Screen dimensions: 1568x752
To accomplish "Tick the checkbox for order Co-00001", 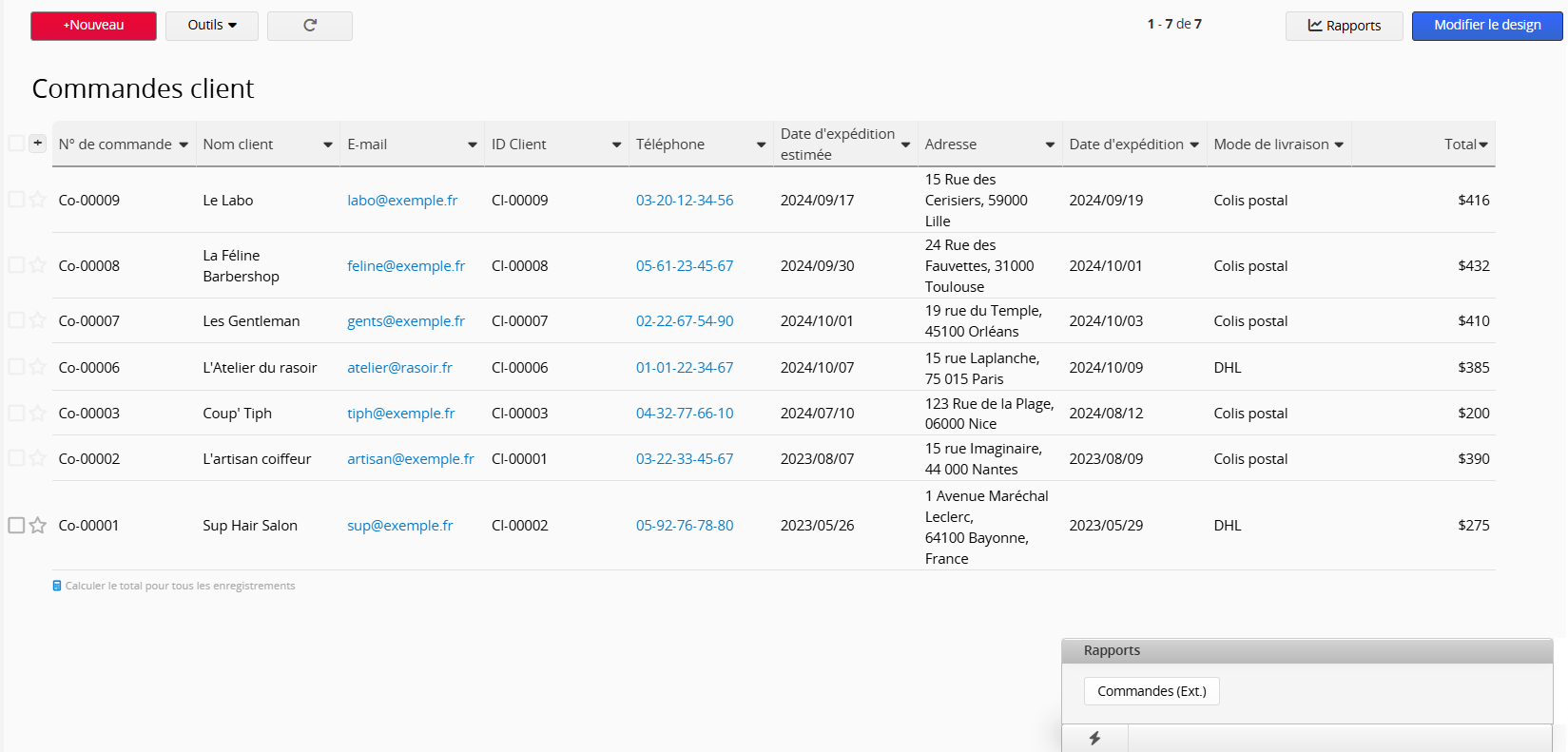I will (x=16, y=526).
